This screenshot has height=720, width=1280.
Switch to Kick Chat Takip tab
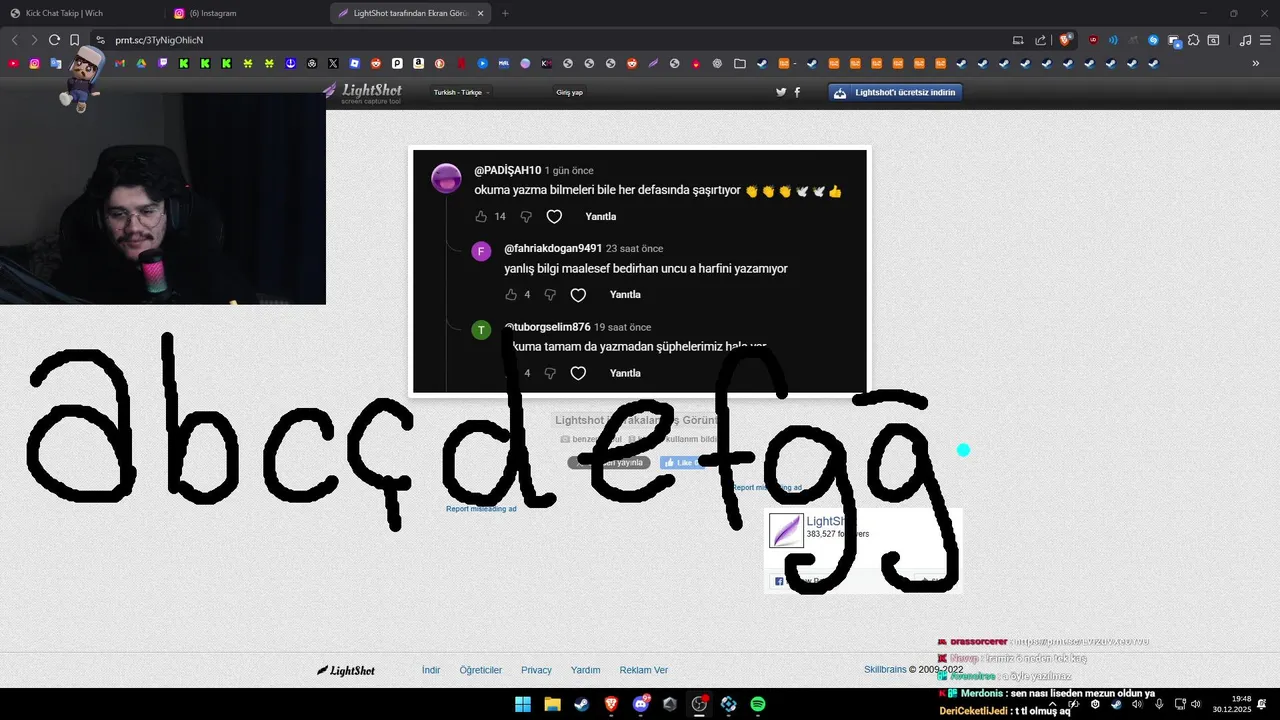pyautogui.click(x=80, y=13)
